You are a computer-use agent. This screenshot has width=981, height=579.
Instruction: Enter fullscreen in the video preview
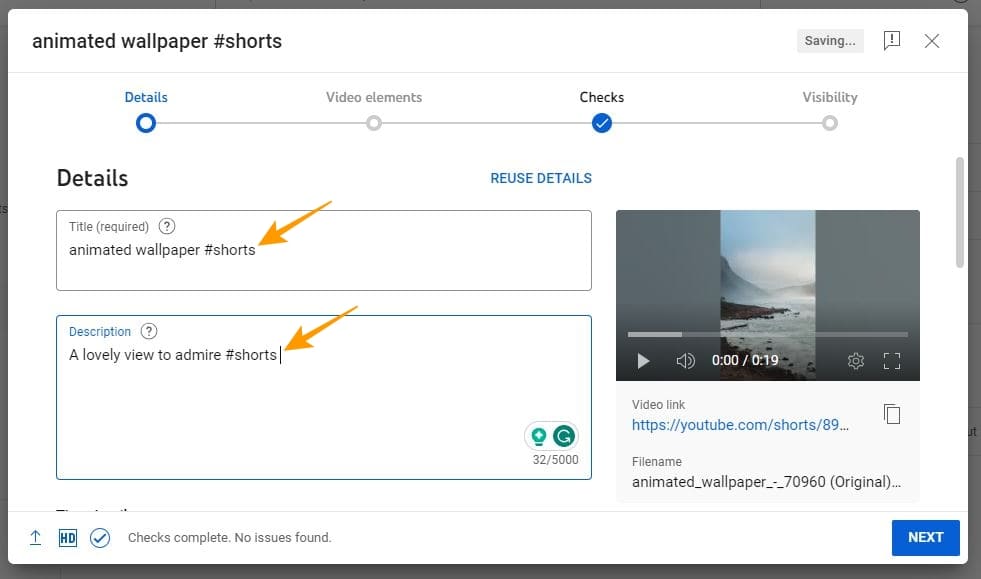pos(892,361)
